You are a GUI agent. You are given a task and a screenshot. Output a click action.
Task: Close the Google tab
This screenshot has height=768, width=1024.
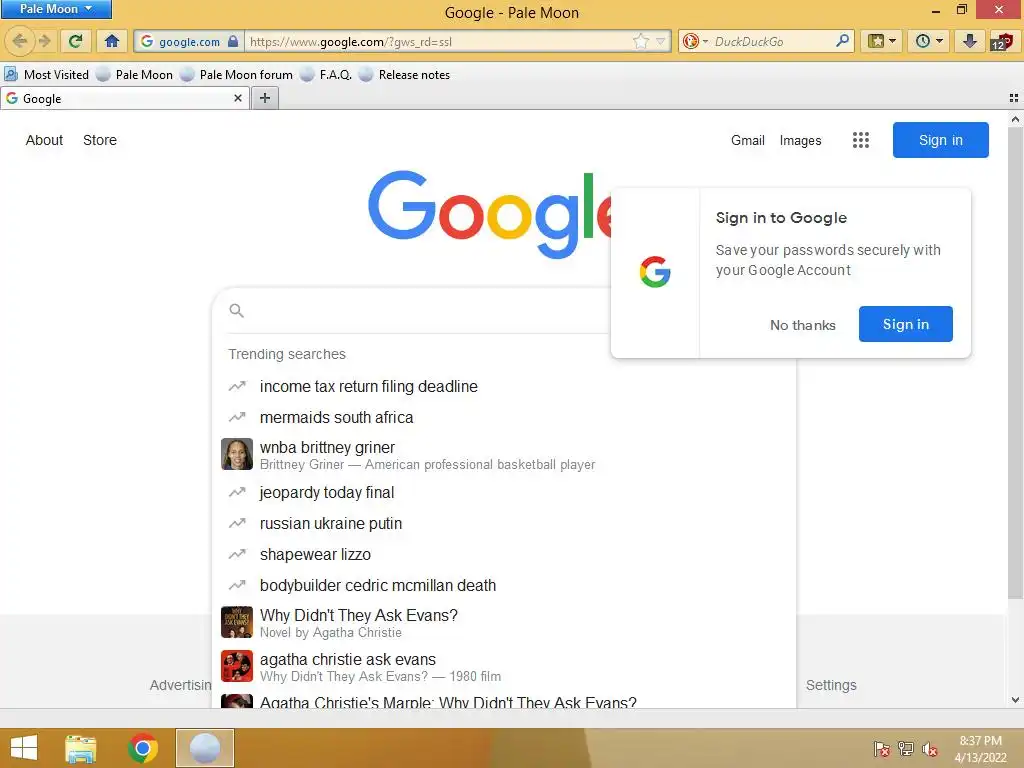[x=238, y=98]
